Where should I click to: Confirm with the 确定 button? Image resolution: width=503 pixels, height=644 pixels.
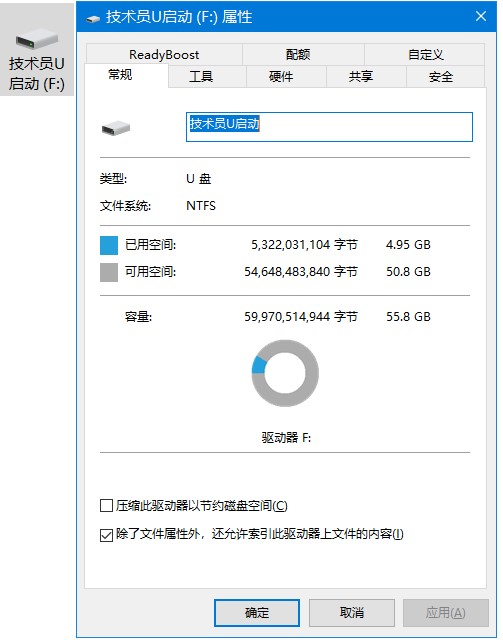(x=257, y=612)
